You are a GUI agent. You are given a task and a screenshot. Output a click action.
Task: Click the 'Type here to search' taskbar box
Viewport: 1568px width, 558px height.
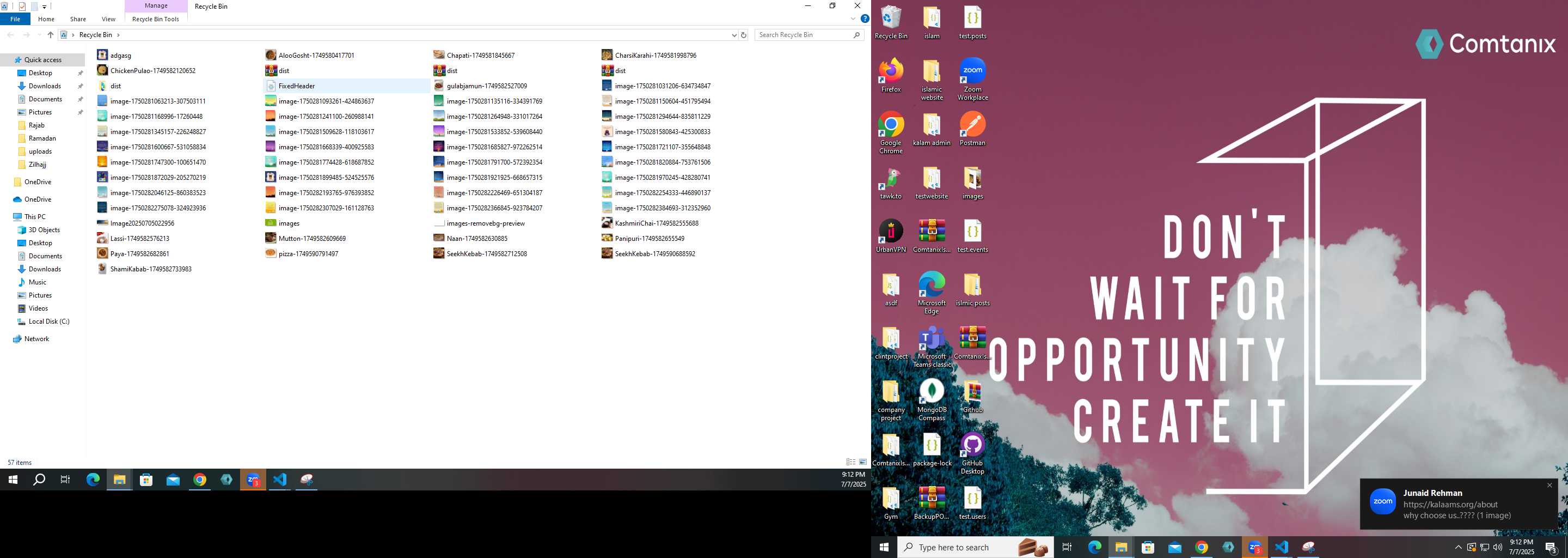coord(976,547)
